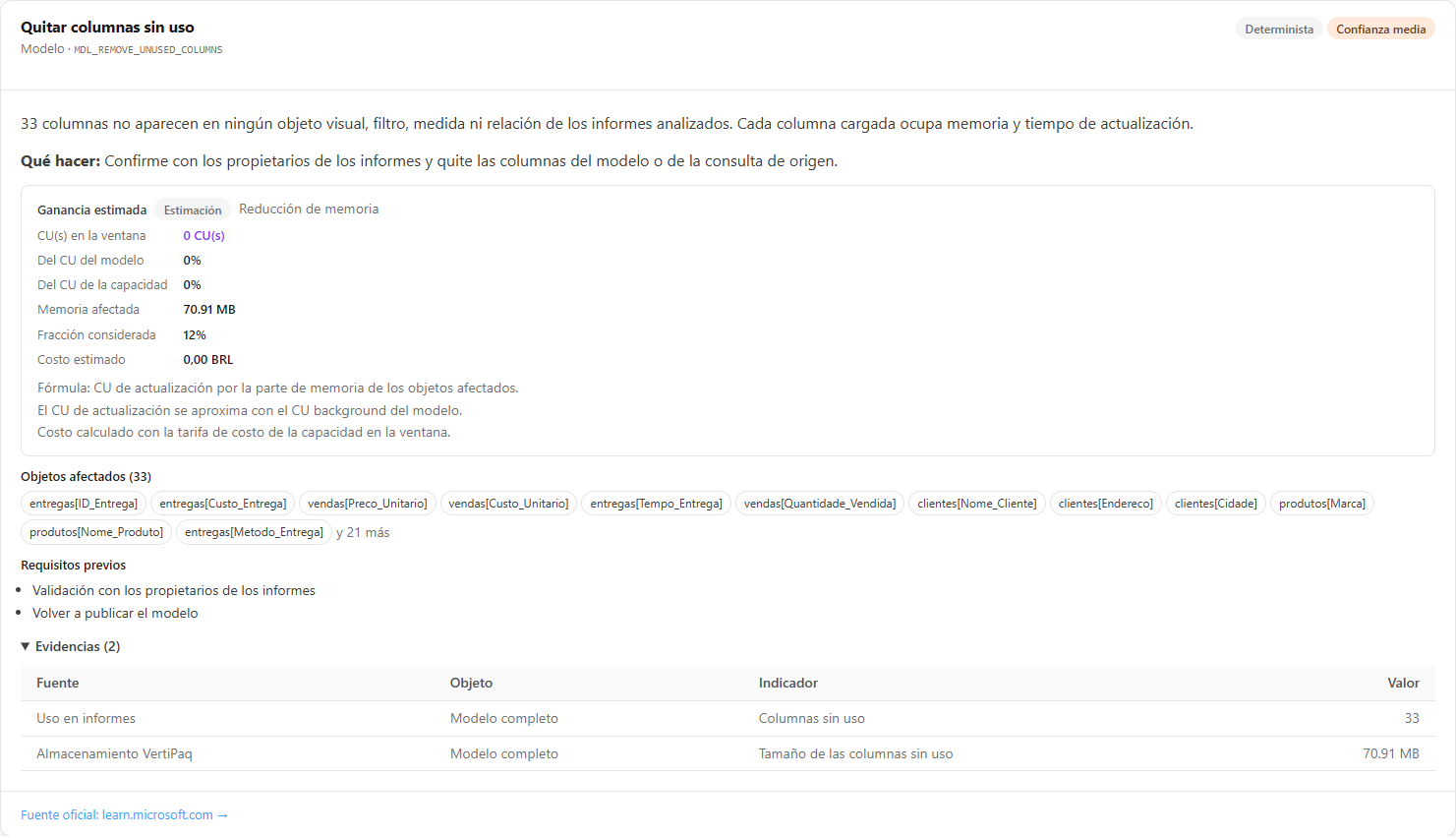The height and width of the screenshot is (838, 1456).
Task: Click the Determinista badge
Action: (x=1279, y=30)
